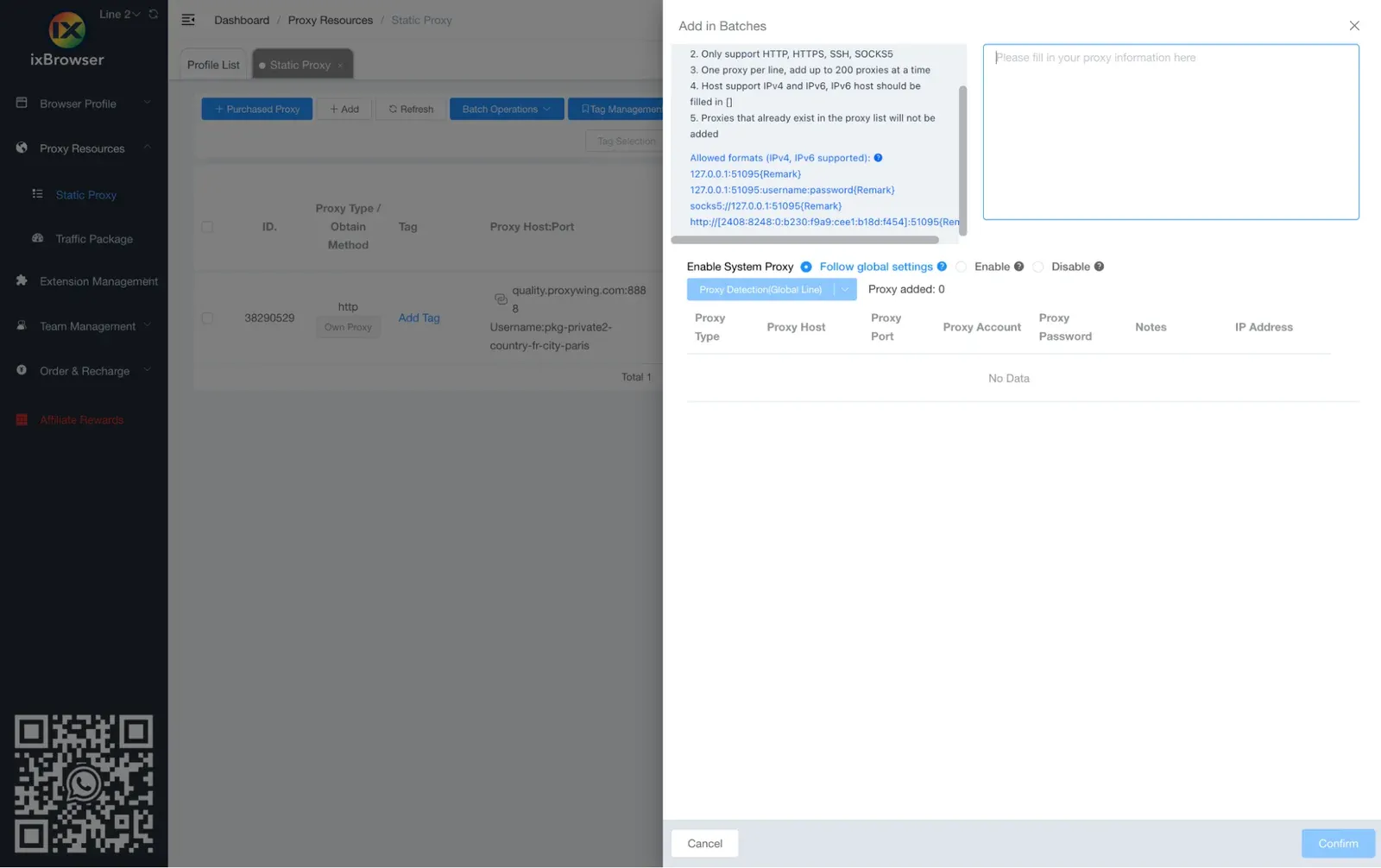Check the select-all checkbox in table header
The height and width of the screenshot is (868, 1381).
(207, 227)
